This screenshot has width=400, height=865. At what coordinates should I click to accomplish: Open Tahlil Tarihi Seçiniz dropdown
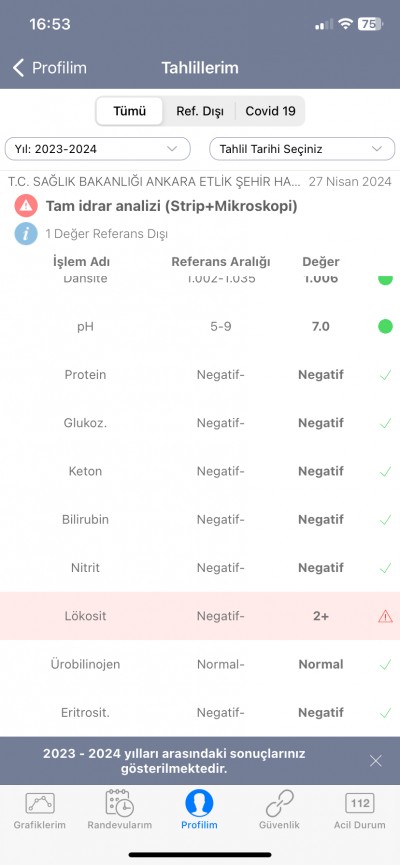pos(302,149)
